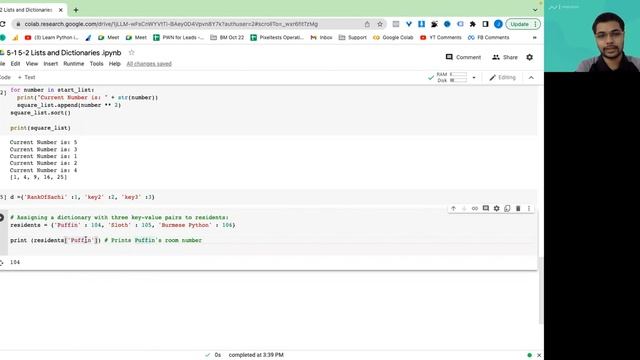The height and width of the screenshot is (360, 640).
Task: Click the residents dictionary assignment line
Action: tap(123, 225)
